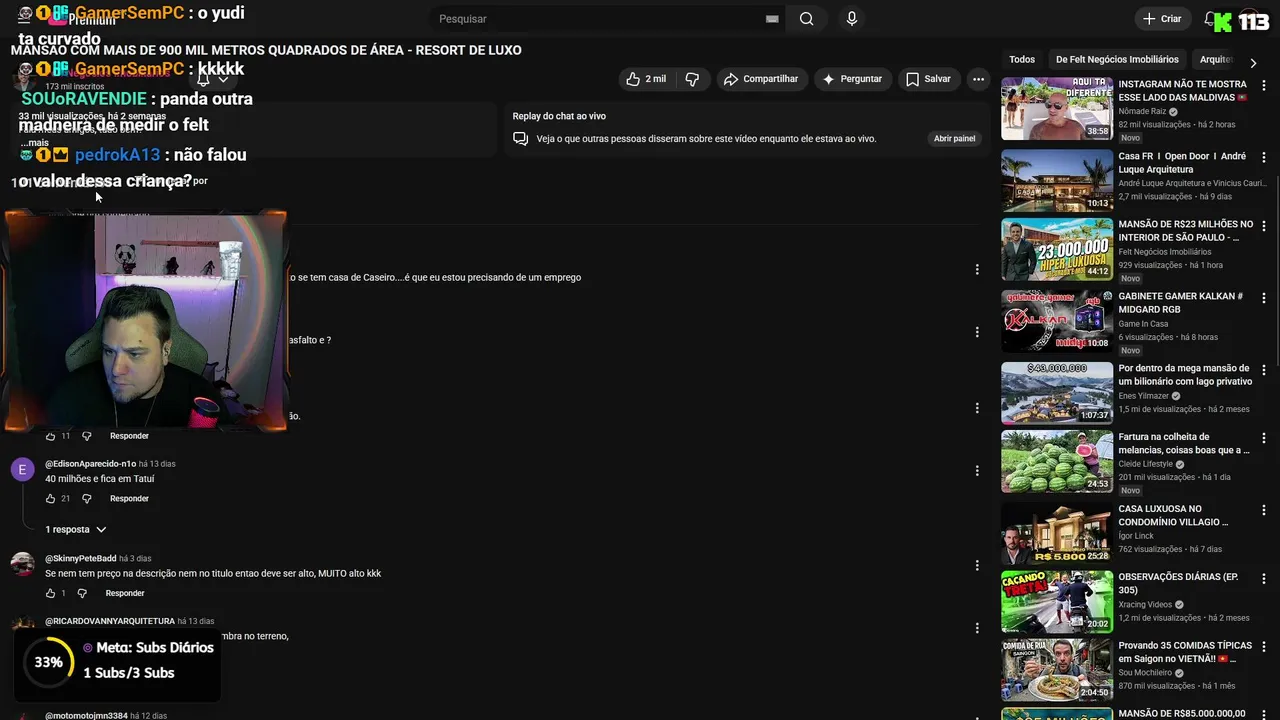Open menu for Casa FR Open Door video

click(1264, 158)
